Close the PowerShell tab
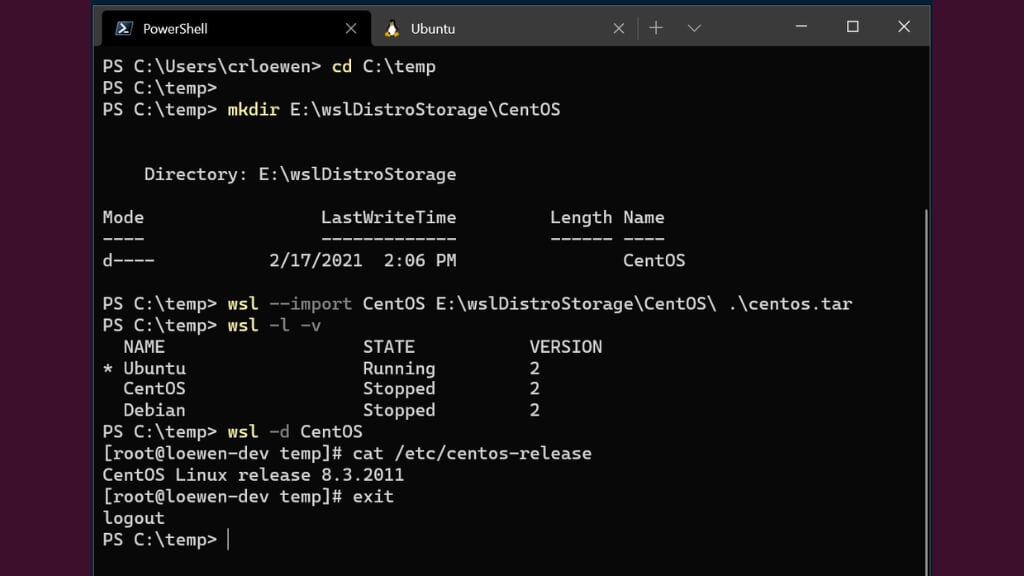Viewport: 1024px width, 576px height. [x=351, y=28]
